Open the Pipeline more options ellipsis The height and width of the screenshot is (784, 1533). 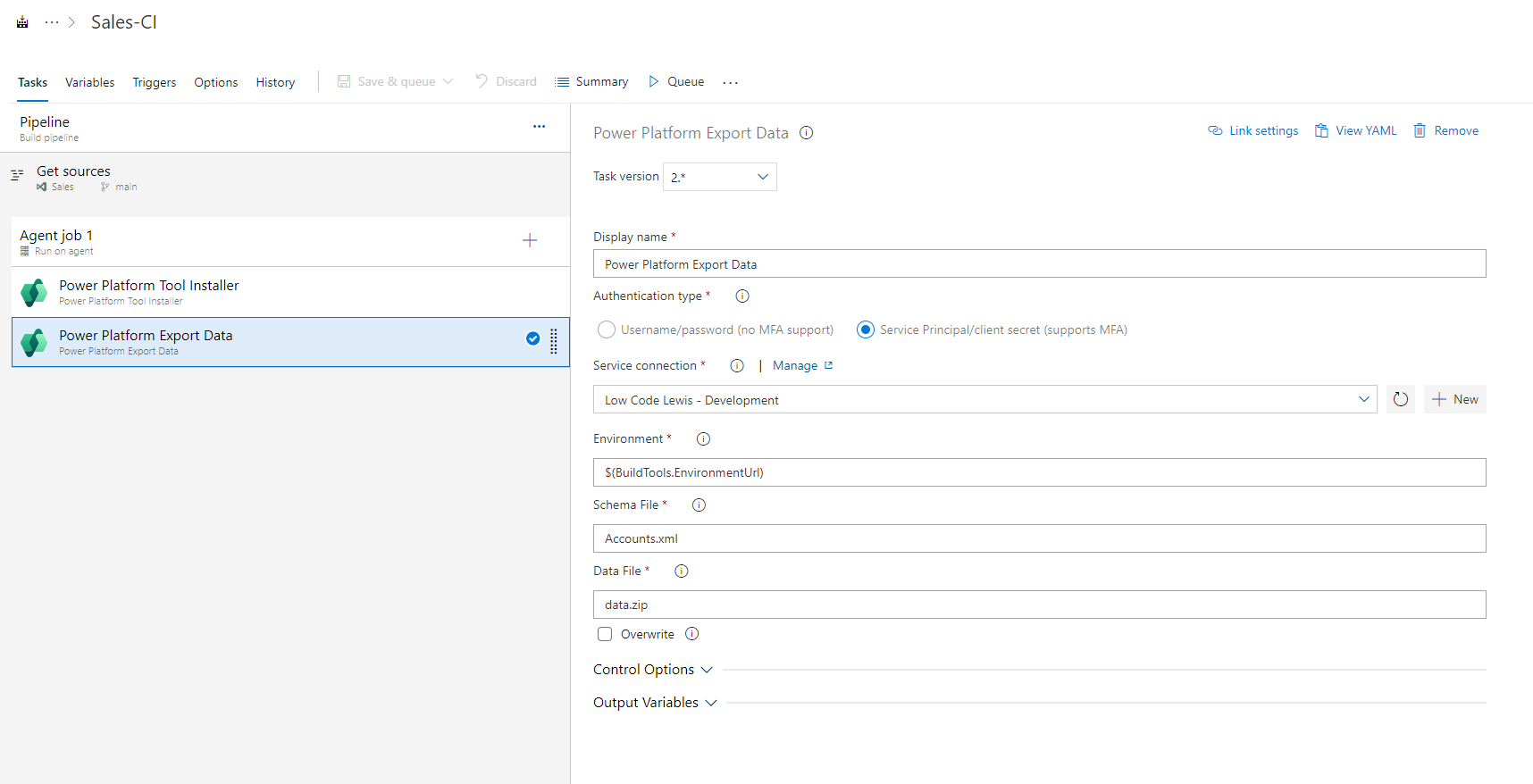539,127
